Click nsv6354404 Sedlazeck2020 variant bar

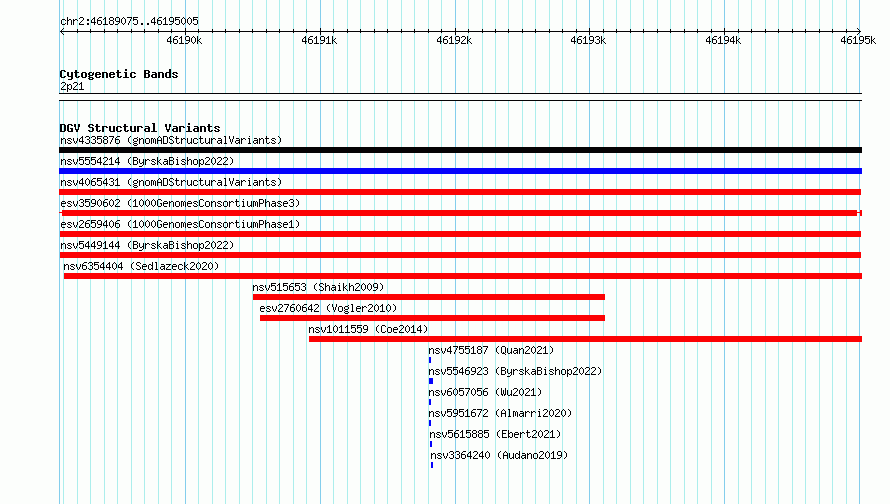click(463, 276)
